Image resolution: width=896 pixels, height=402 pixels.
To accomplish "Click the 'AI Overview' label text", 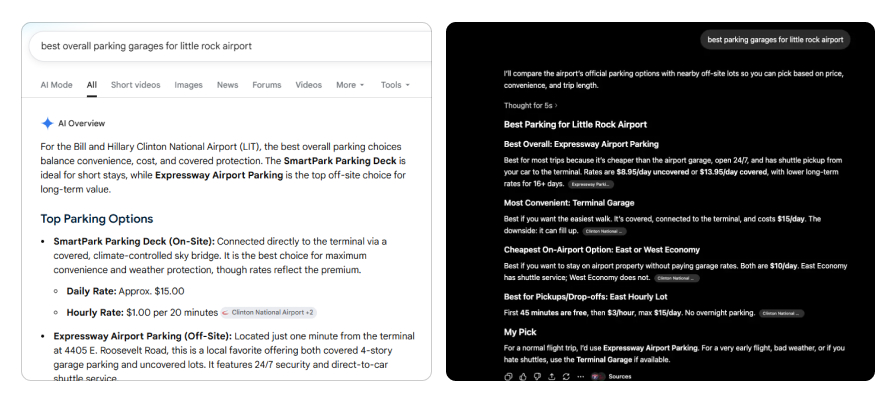I will [x=82, y=123].
